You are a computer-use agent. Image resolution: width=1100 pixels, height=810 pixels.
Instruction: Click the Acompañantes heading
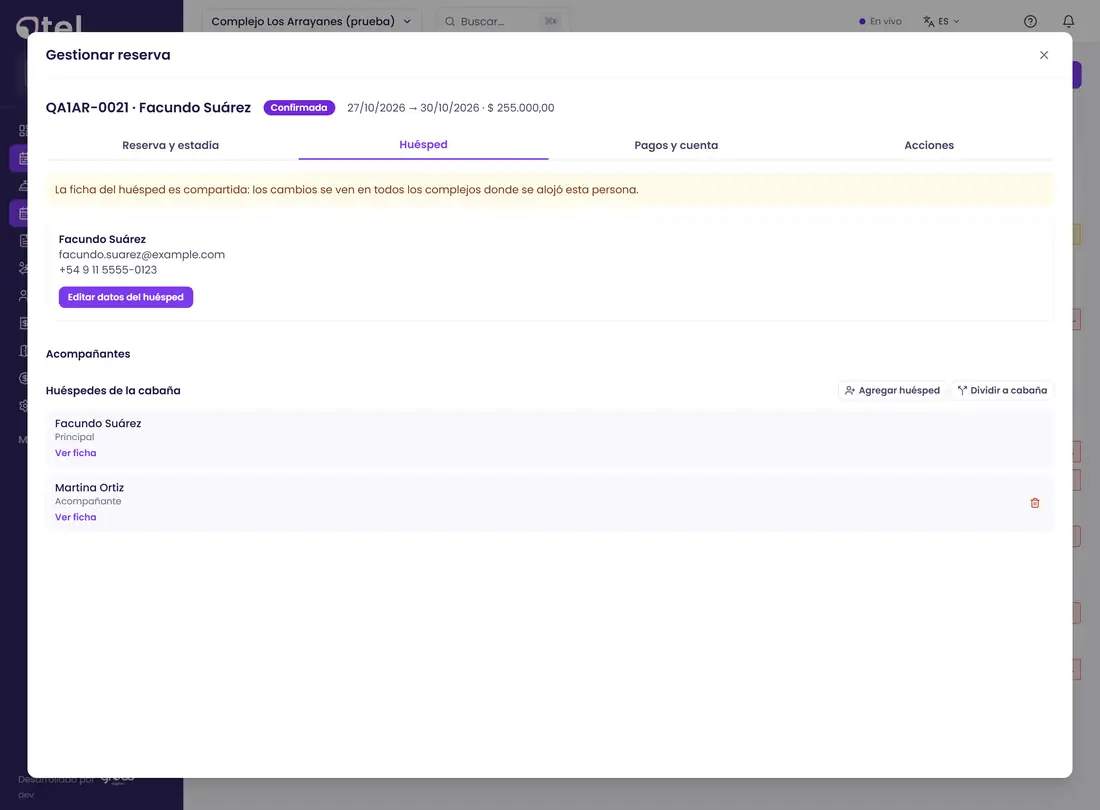(x=88, y=354)
